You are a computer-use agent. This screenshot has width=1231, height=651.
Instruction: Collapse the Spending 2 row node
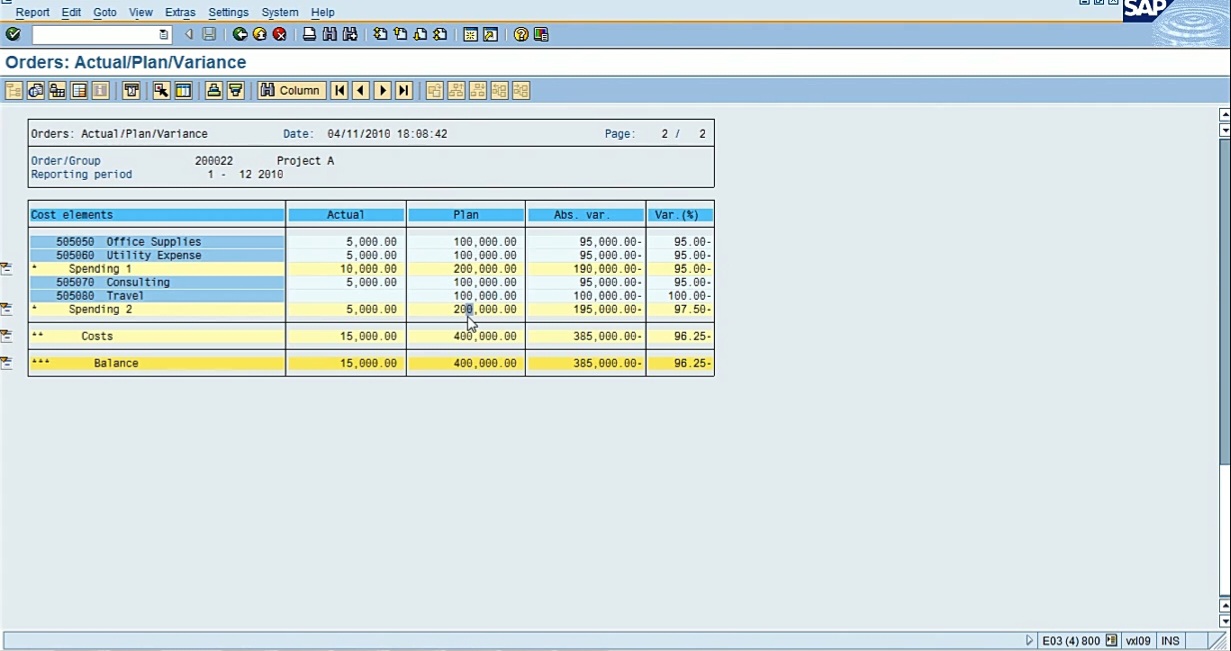click(6, 309)
